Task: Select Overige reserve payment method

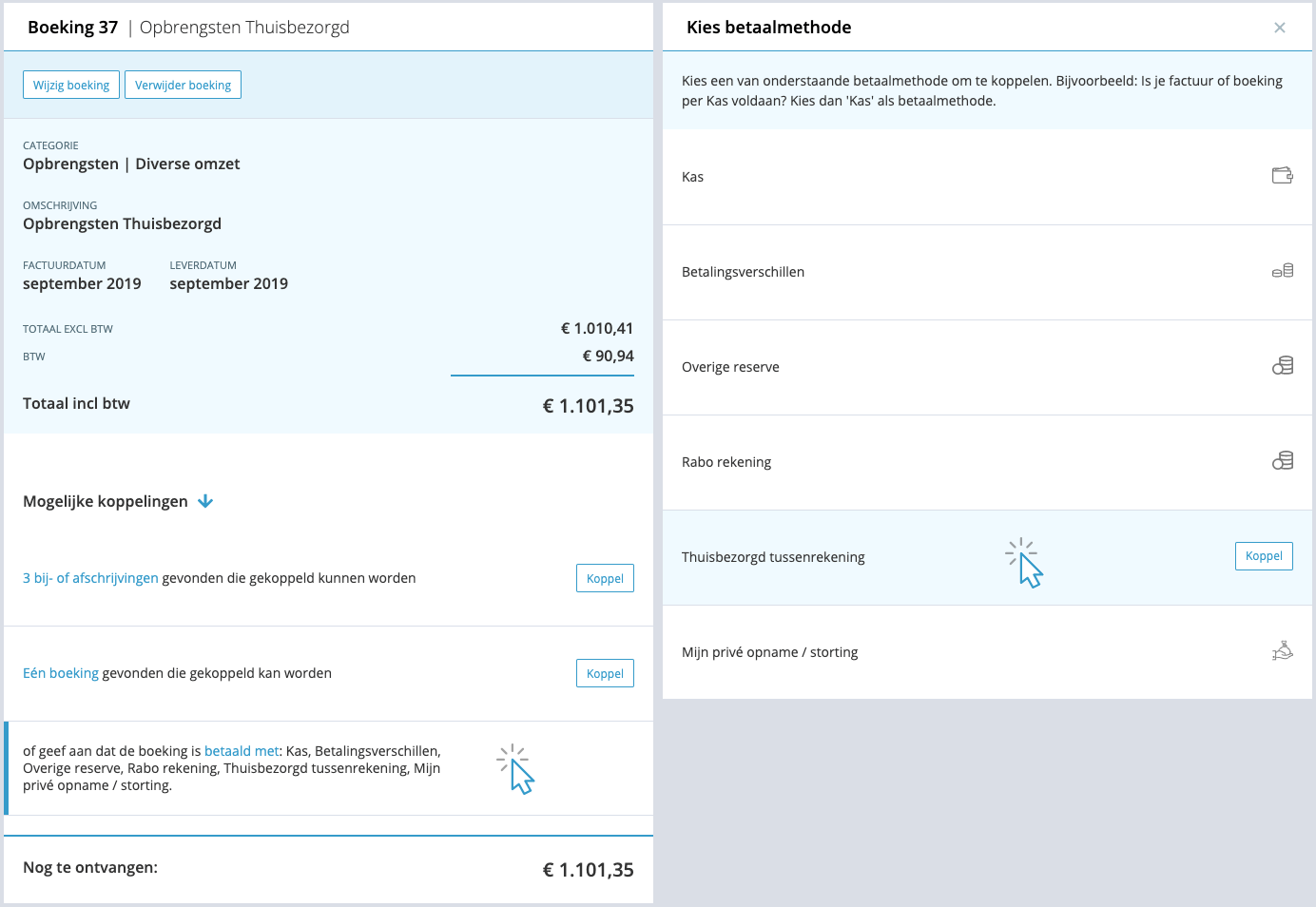Action: click(x=987, y=367)
